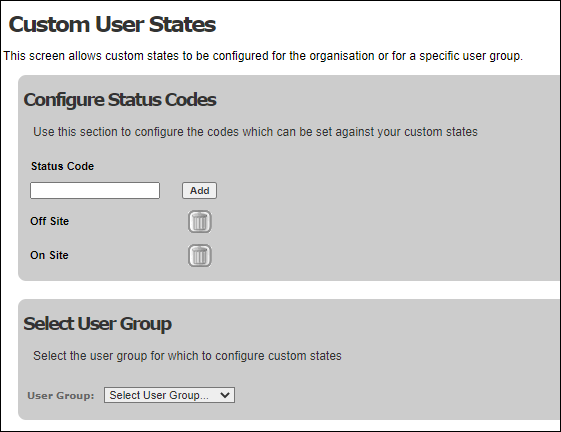Viewport: 561px width, 432px height.
Task: Click the Select User Group section heading
Action: [x=97, y=324]
